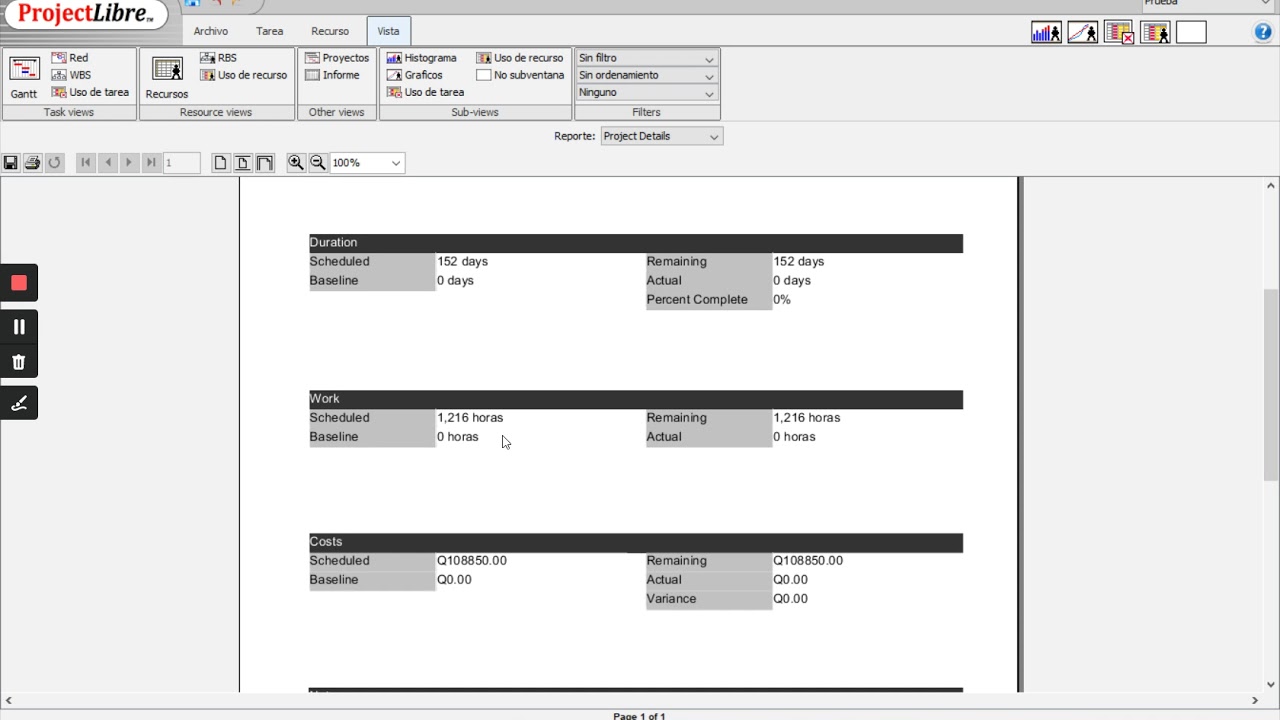The height and width of the screenshot is (720, 1280).
Task: Open the Informe report view
Action: point(332,75)
